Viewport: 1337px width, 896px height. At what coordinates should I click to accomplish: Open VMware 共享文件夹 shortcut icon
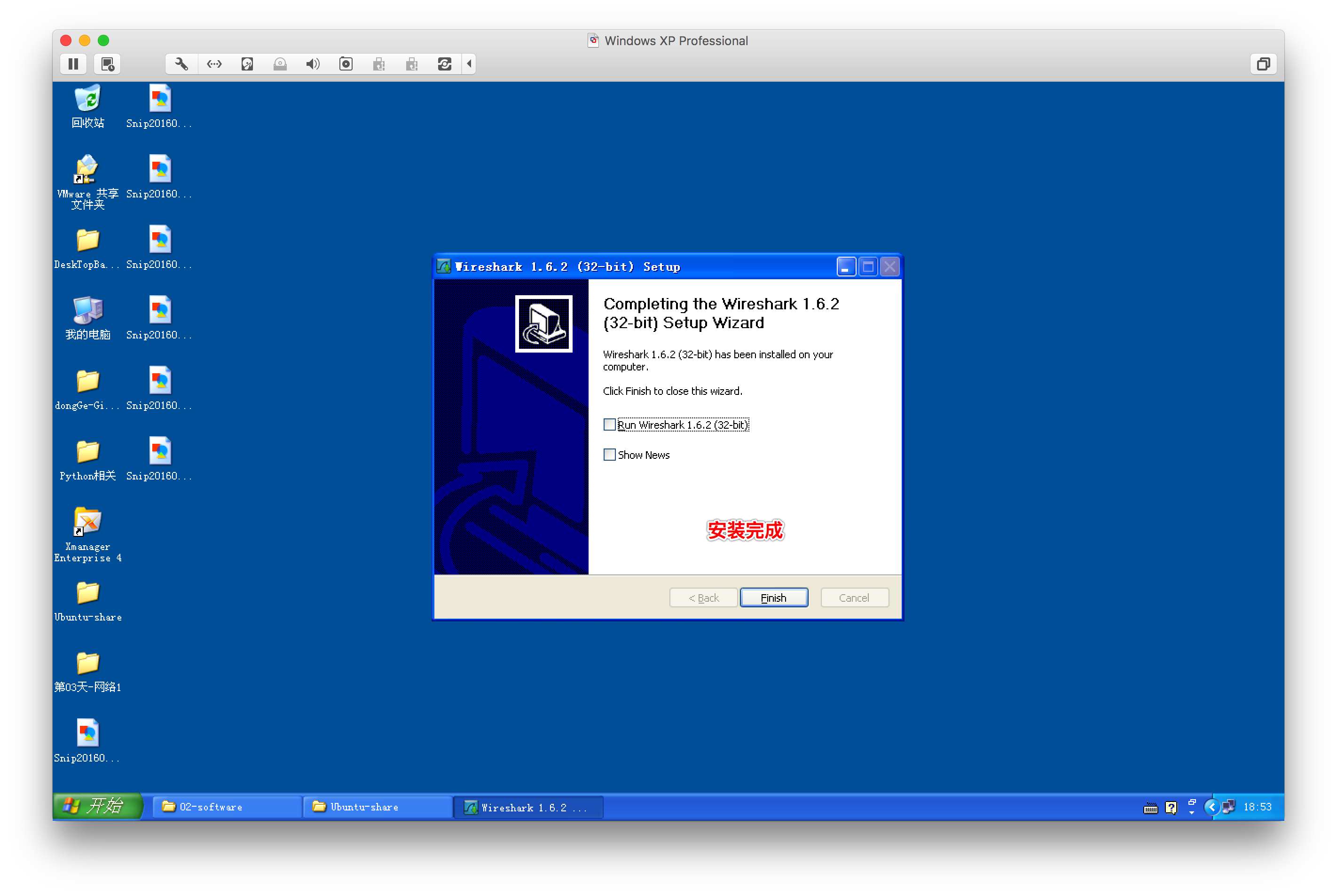point(87,170)
